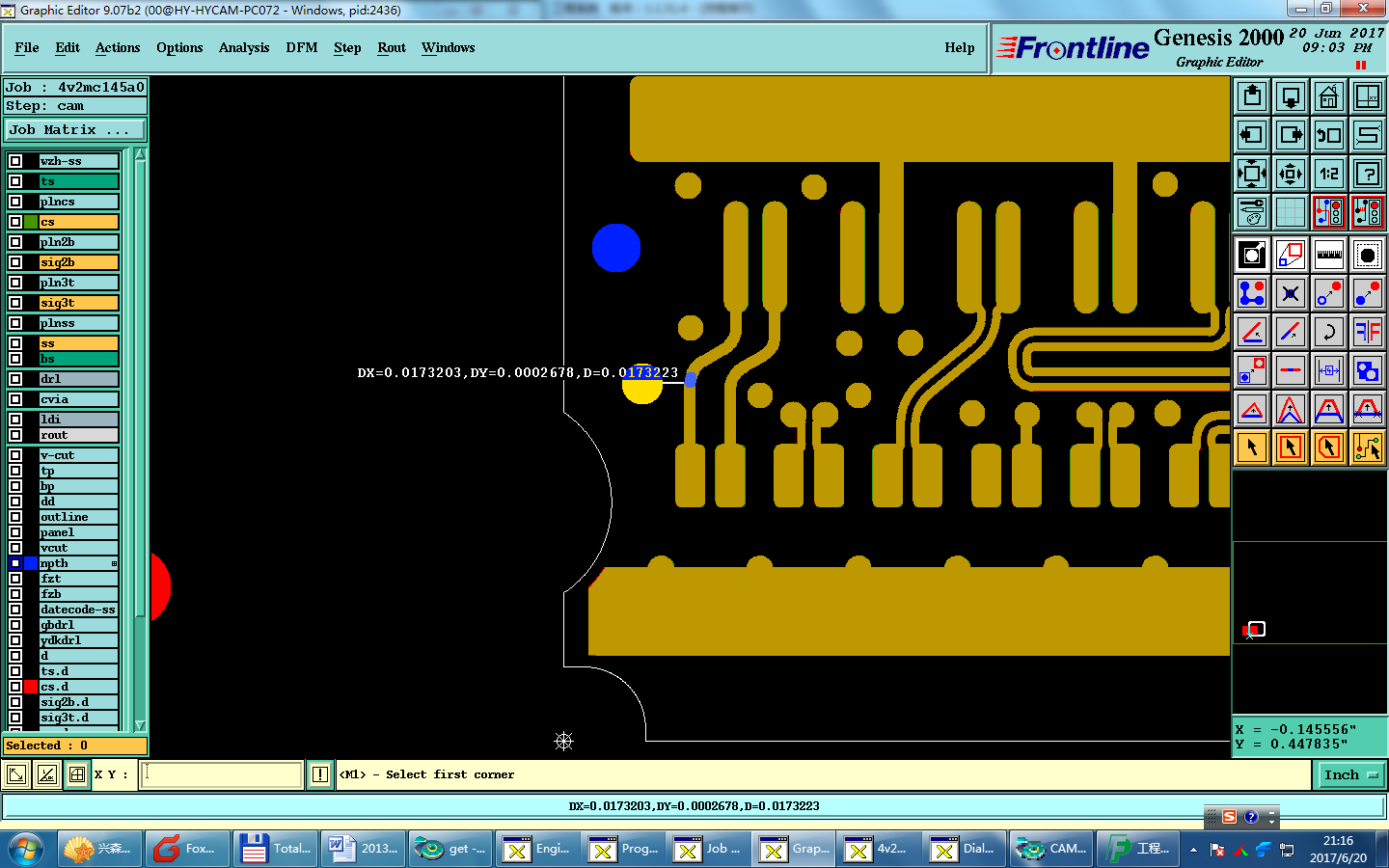Click the layer list scroll-down arrow

click(x=140, y=725)
